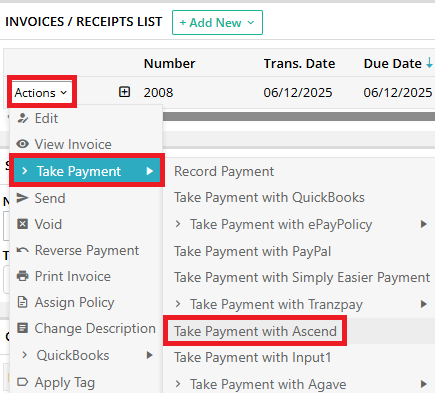The image size is (435, 393).
Task: Choose Apply Tag menu entry
Action: pos(86,382)
